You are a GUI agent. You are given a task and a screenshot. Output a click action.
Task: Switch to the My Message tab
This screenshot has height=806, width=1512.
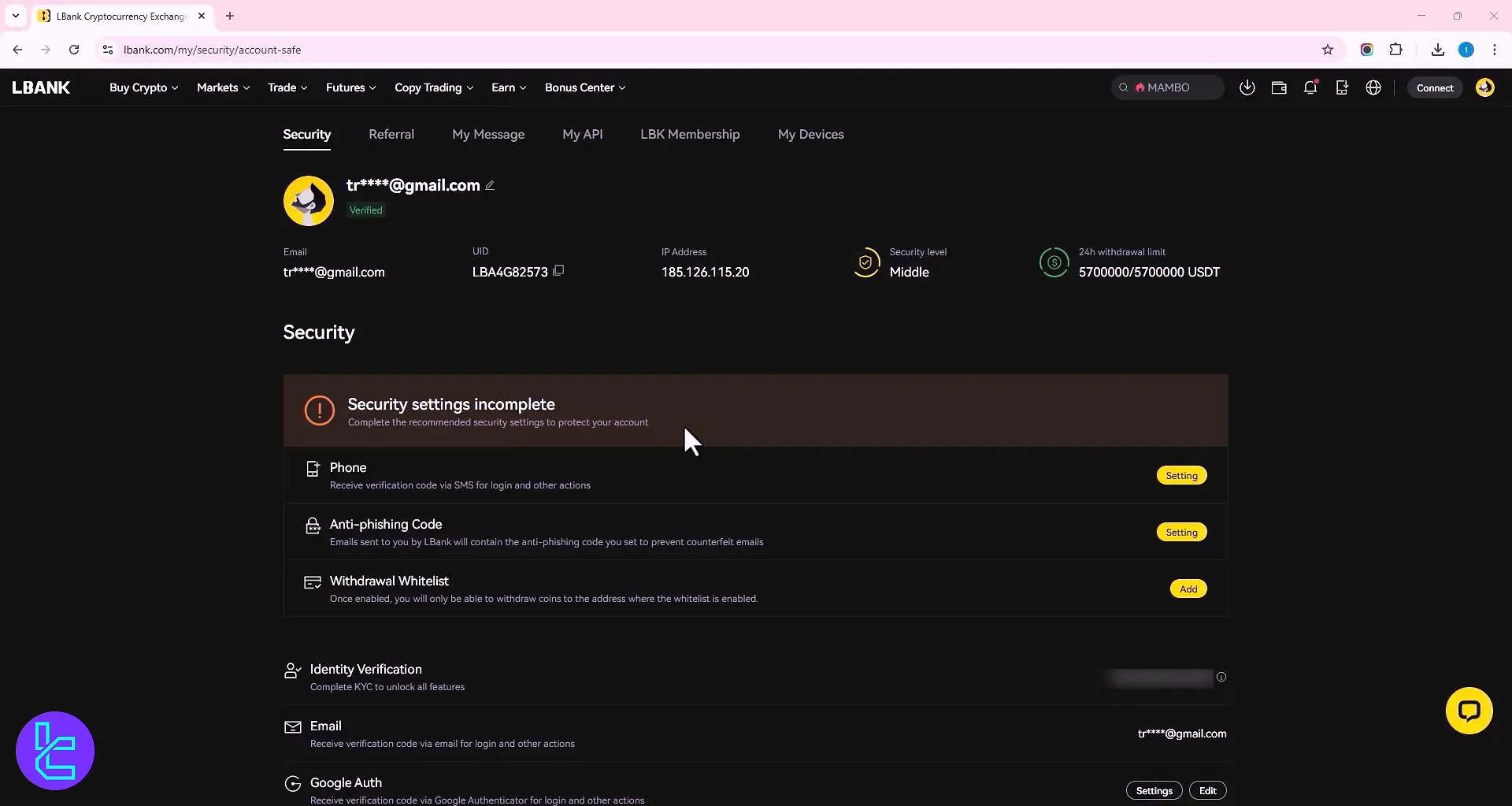488,134
